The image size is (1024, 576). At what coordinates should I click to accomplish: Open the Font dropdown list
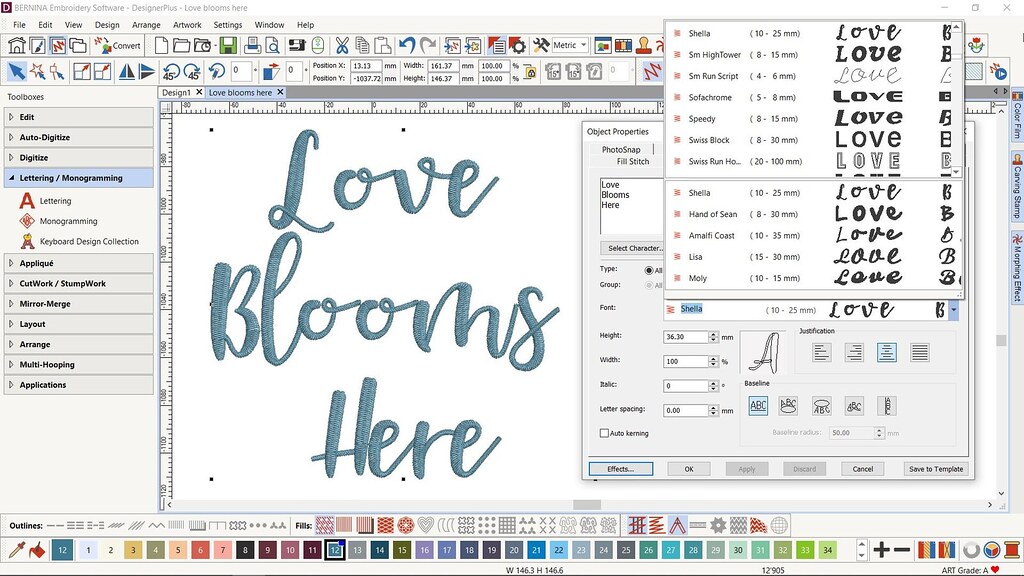[954, 309]
